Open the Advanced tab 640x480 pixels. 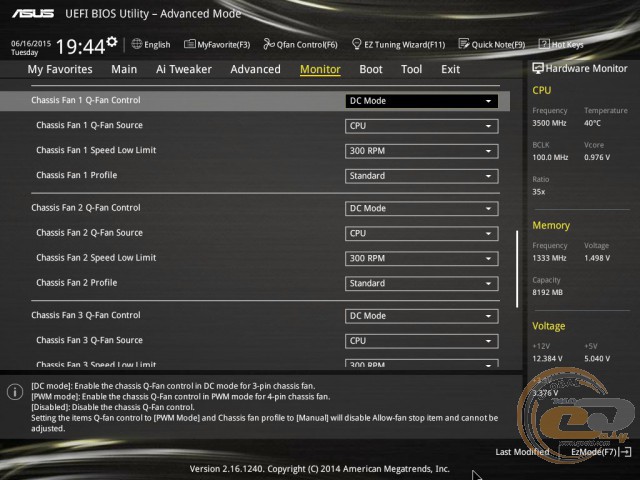[x=256, y=69]
